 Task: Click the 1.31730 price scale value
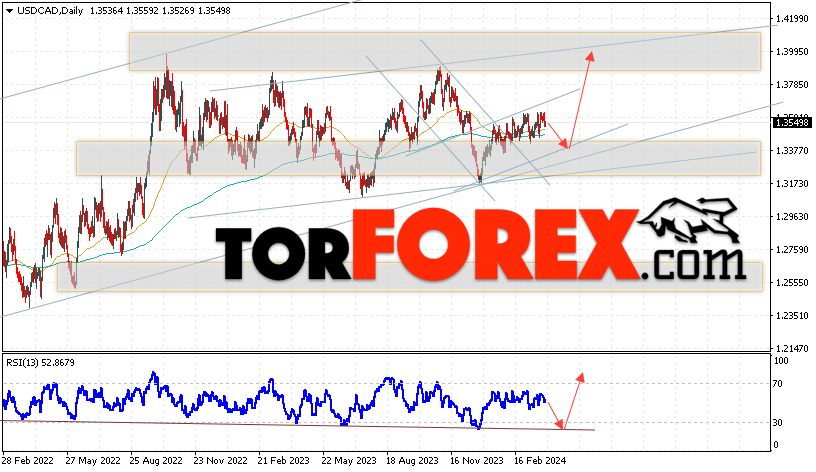(792, 183)
